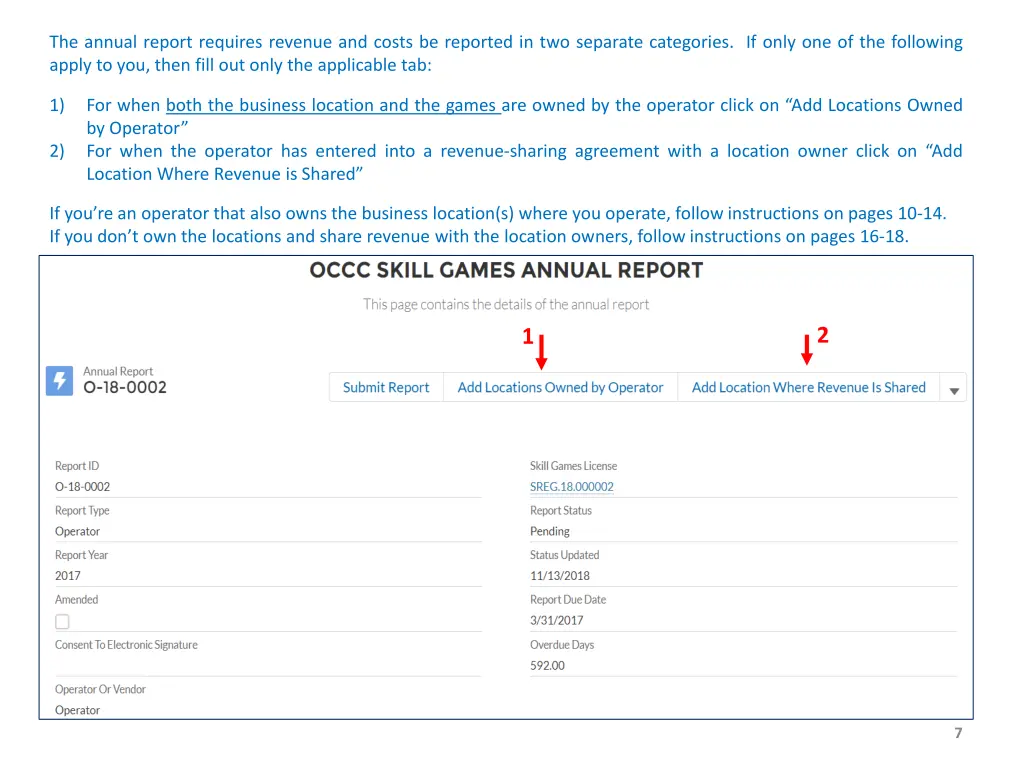Viewport: 1024px width, 768px height.
Task: Click the underlined 'both the business location and the games' text
Action: pyautogui.click(x=333, y=105)
